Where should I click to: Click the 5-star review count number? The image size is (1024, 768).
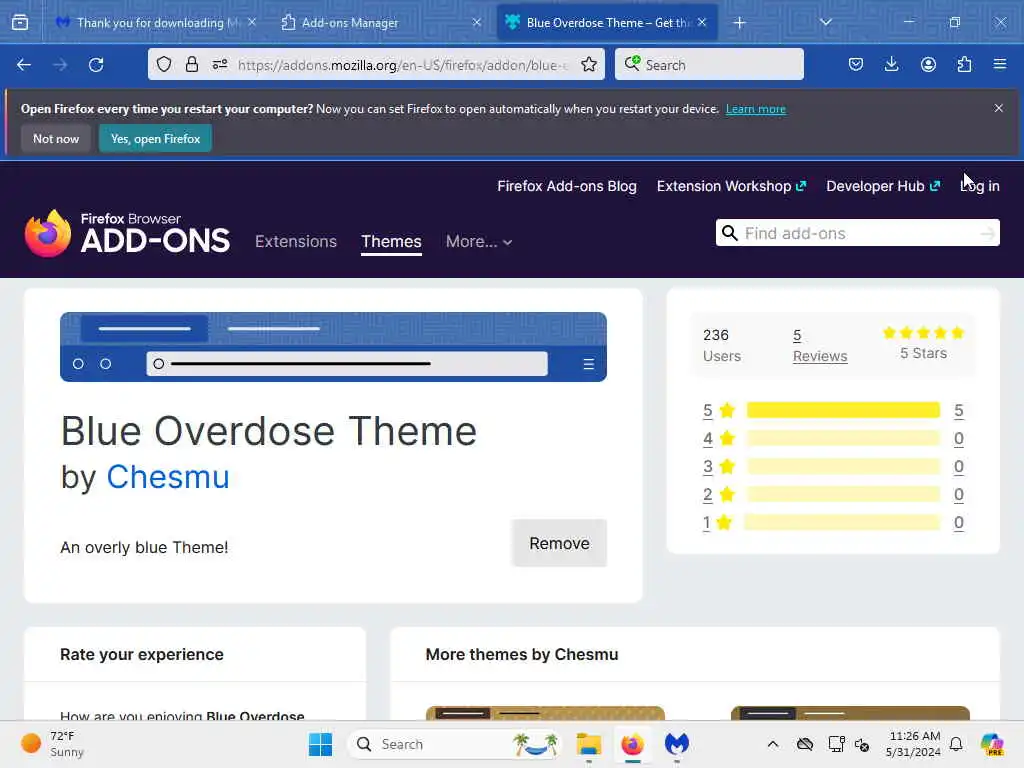(958, 410)
